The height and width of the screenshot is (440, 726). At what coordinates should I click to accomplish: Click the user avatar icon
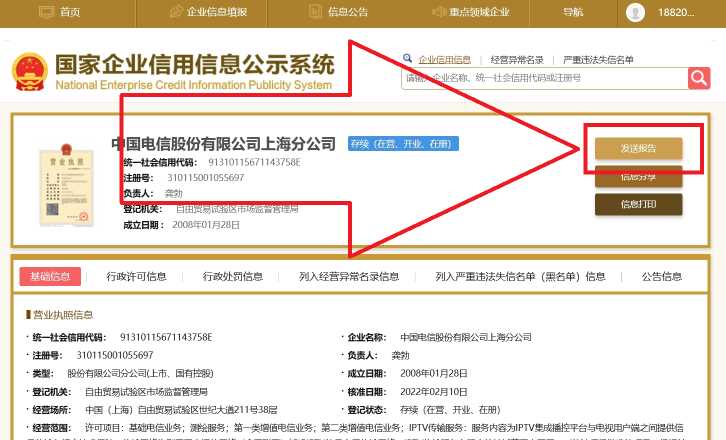635,12
